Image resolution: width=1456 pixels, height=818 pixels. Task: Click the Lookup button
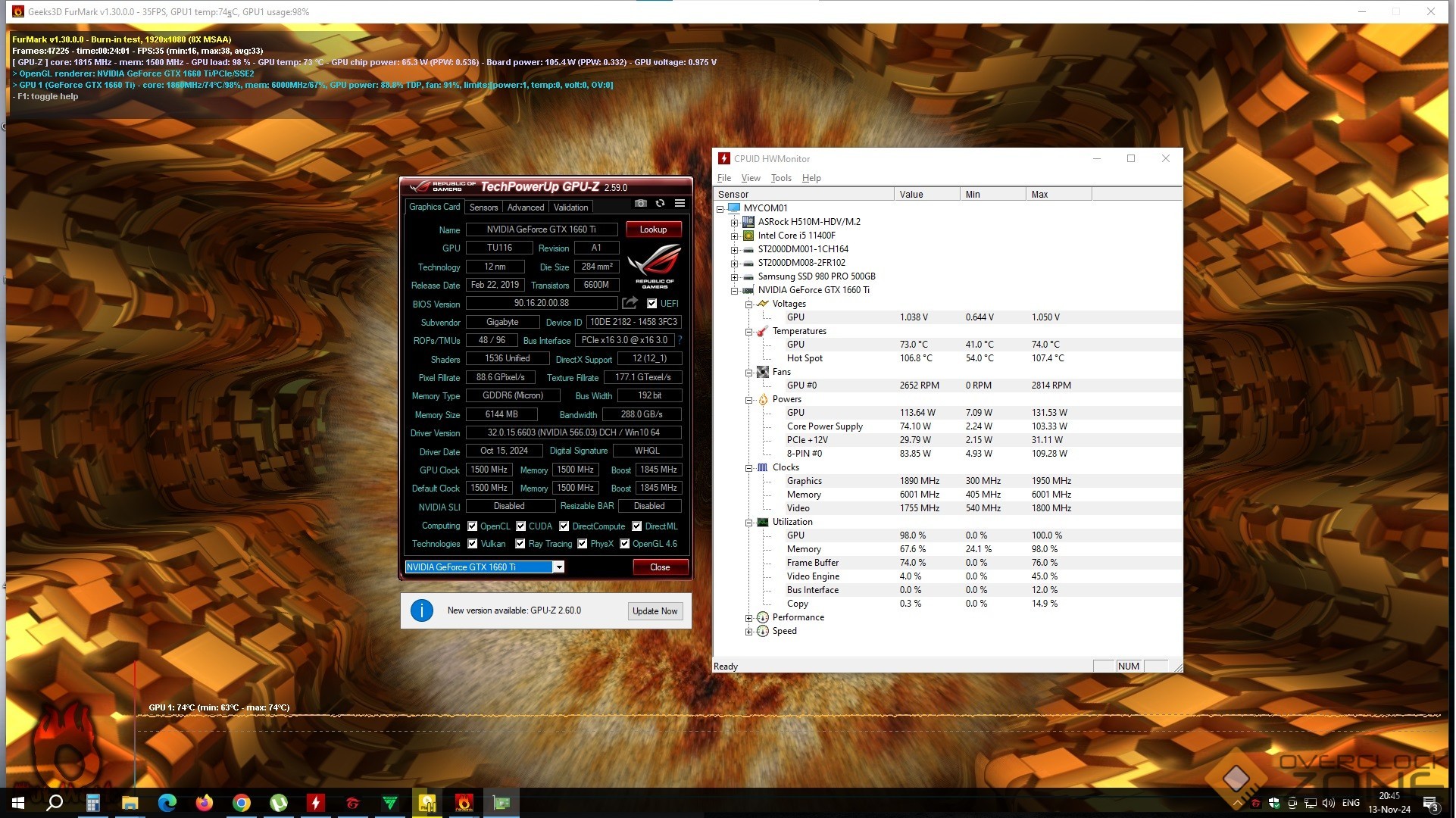[653, 229]
